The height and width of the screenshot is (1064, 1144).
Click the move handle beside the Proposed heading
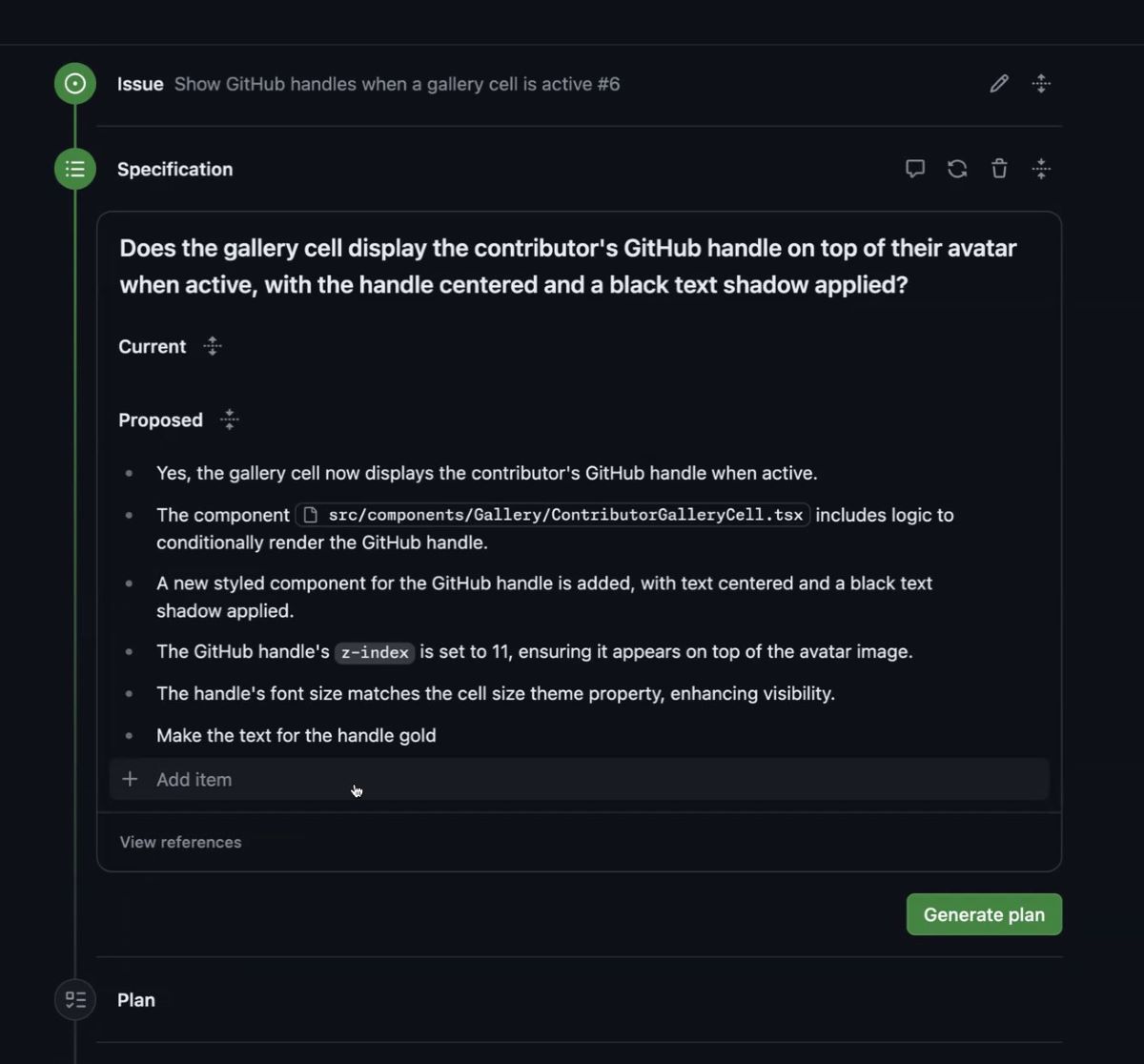pos(229,419)
